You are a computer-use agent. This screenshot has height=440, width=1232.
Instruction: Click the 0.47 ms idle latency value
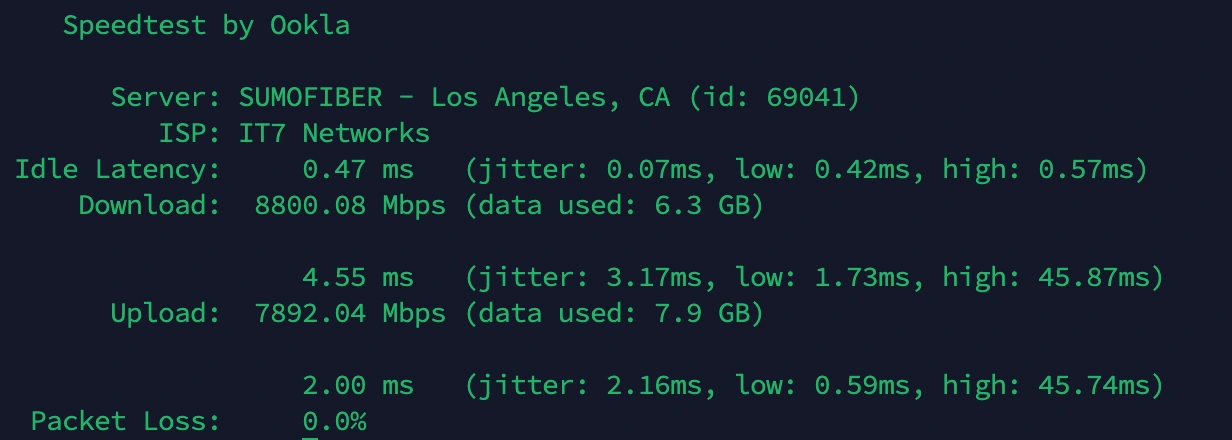click(x=357, y=170)
